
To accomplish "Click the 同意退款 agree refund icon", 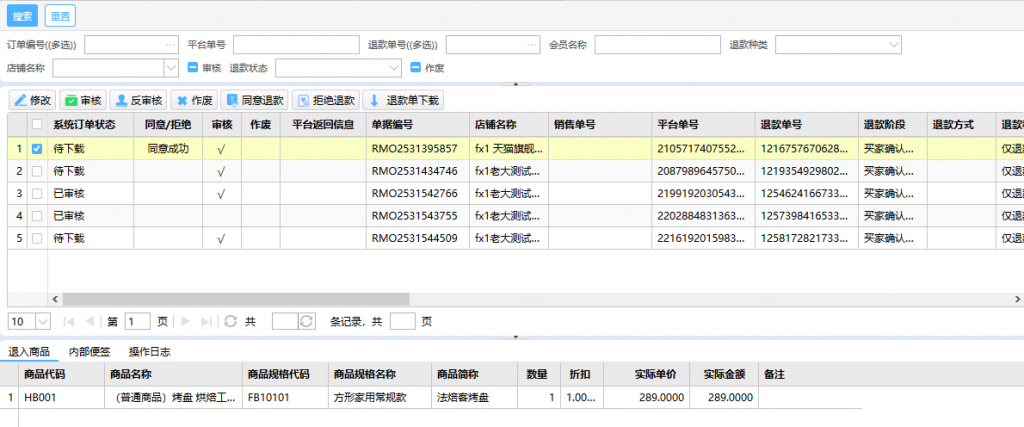I will tap(232, 100).
